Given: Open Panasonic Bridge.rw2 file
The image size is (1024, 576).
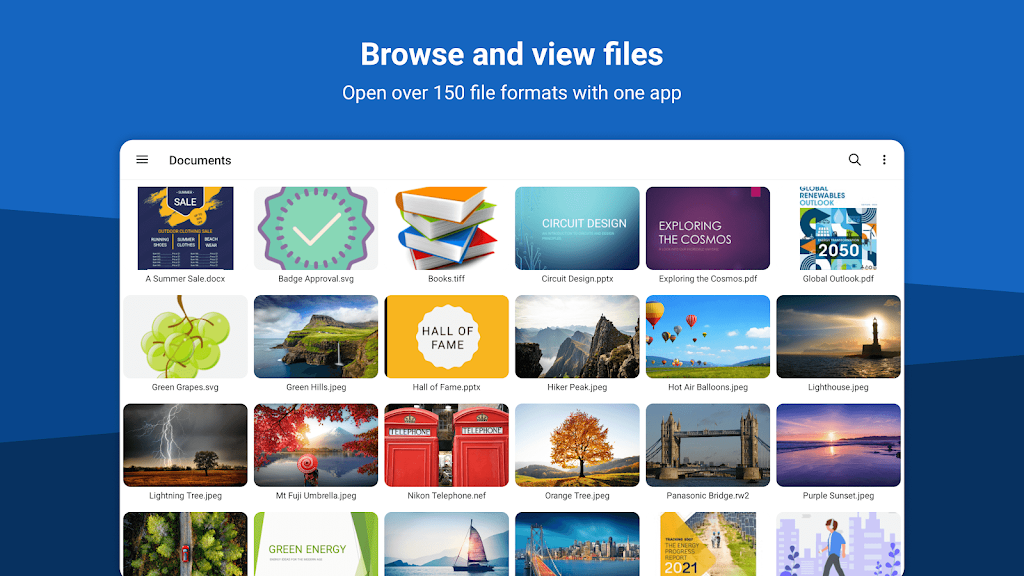Looking at the screenshot, I should (x=708, y=445).
